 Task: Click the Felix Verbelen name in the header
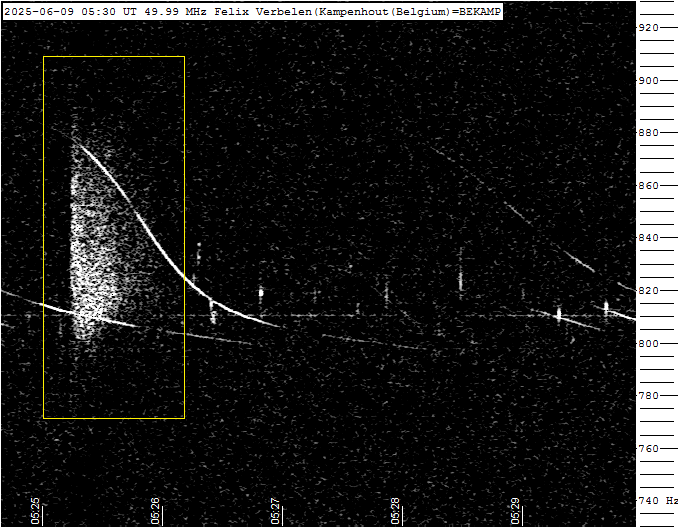[x=263, y=12]
